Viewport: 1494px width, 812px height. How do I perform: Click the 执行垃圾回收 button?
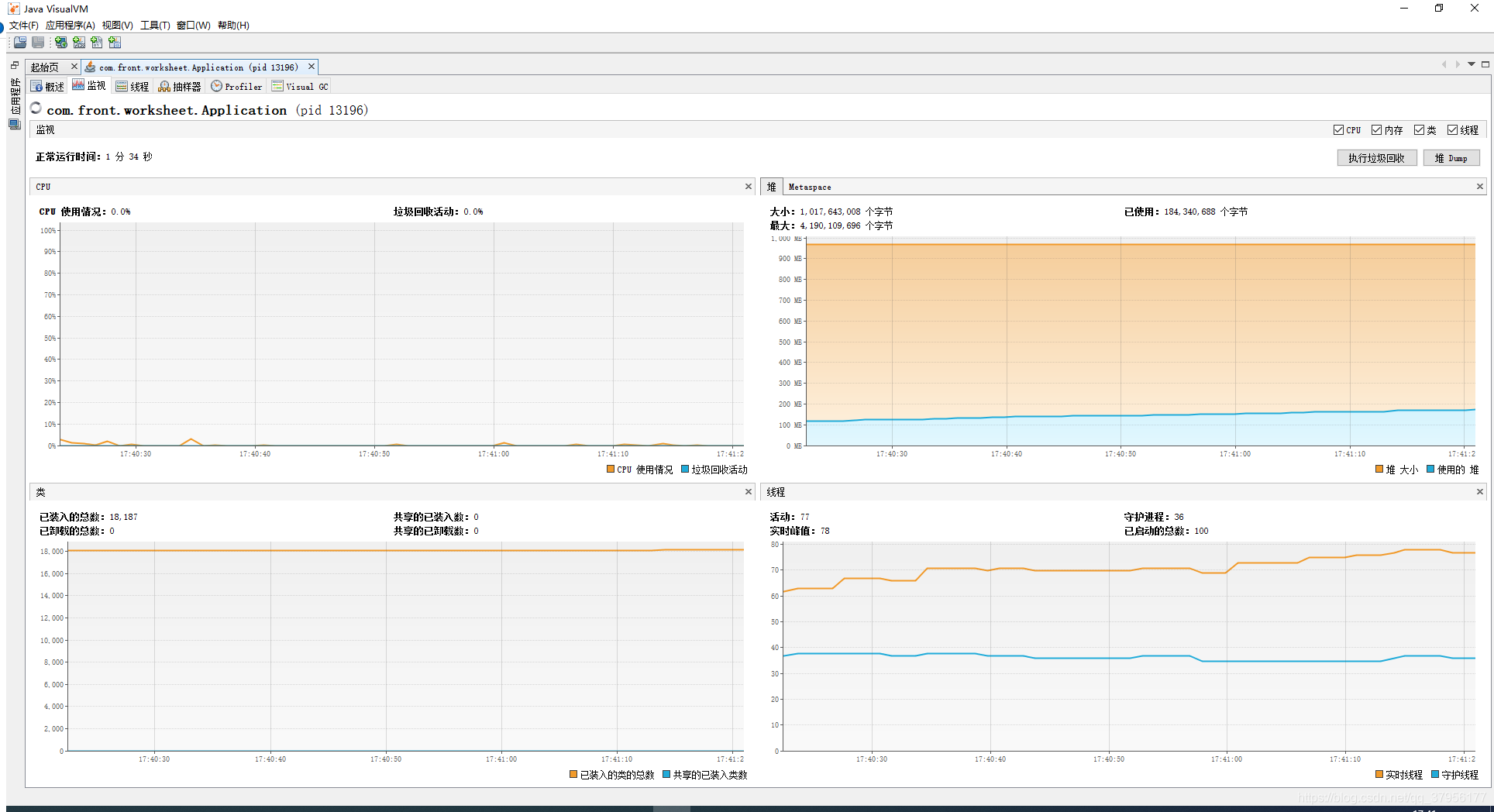[1377, 158]
